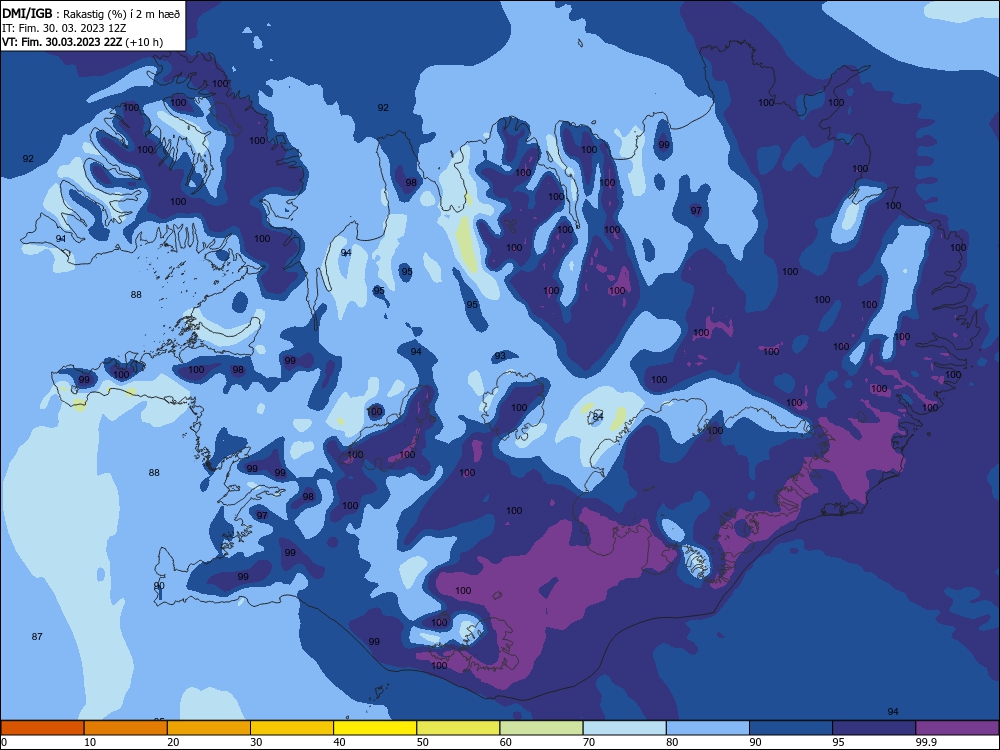Click the '87' humidity value on the map
This screenshot has width=1000, height=750.
click(x=37, y=636)
